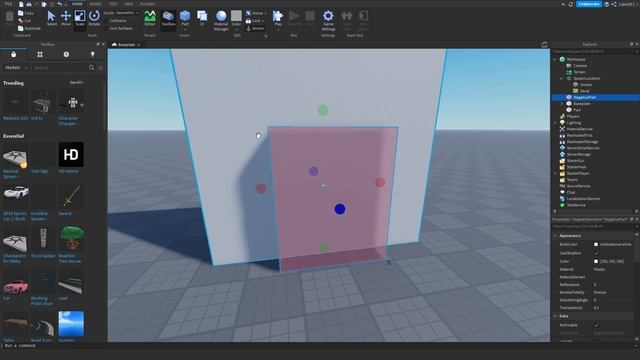Collapse the SpawnLocation tree node
Image resolution: width=640 pixels, height=360 pixels.
[x=562, y=78]
